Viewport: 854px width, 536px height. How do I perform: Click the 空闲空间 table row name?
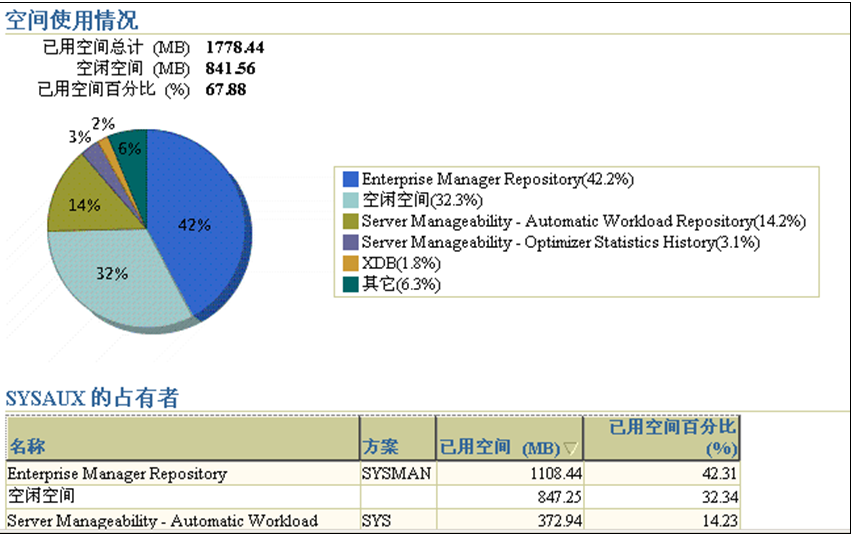point(41,496)
